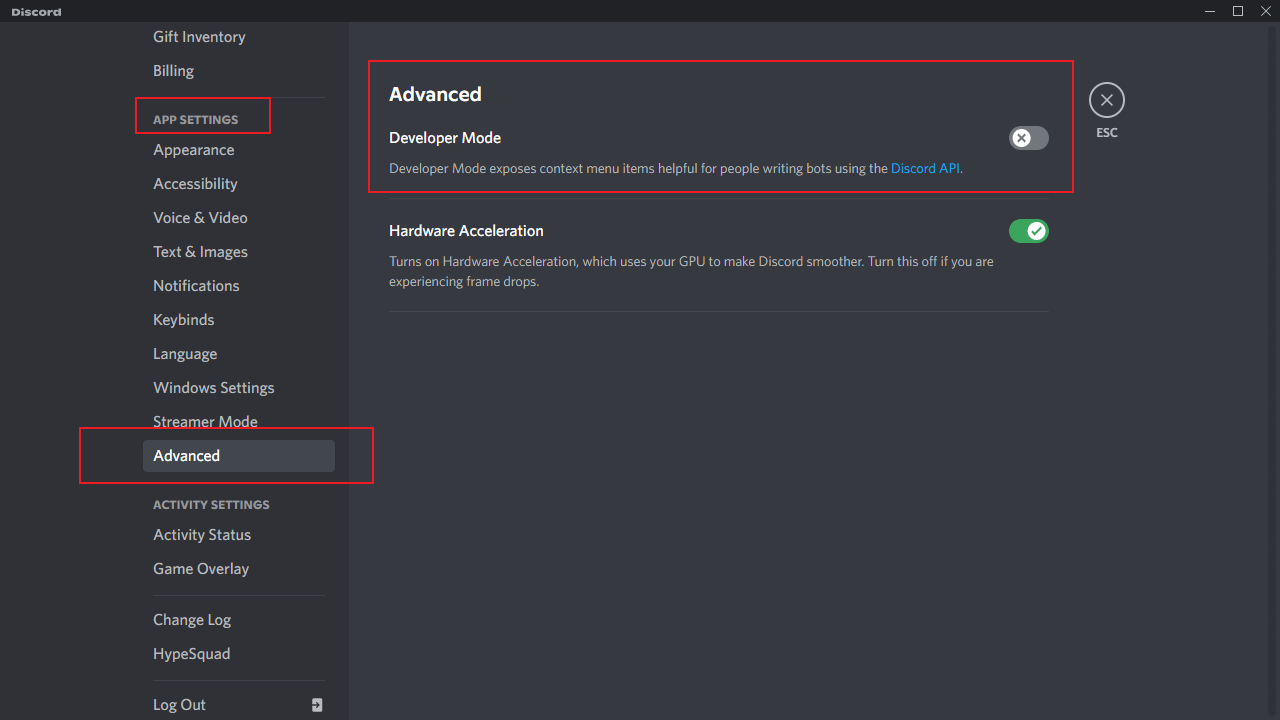
Task: Open Windows Settings section
Action: (213, 388)
